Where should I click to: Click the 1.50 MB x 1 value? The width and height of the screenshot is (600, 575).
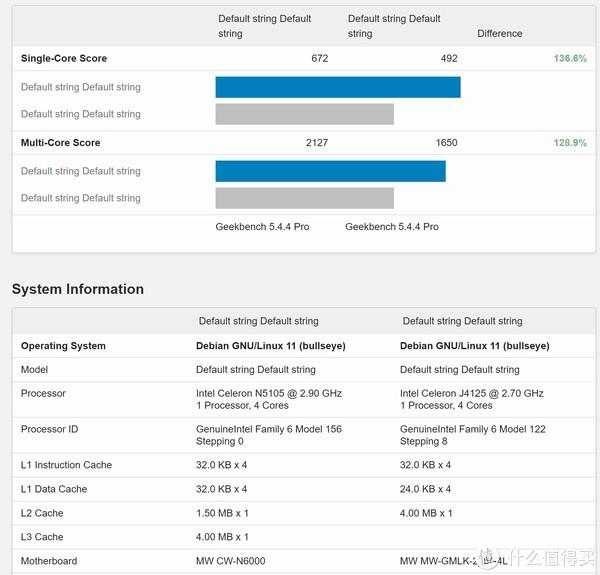222,513
